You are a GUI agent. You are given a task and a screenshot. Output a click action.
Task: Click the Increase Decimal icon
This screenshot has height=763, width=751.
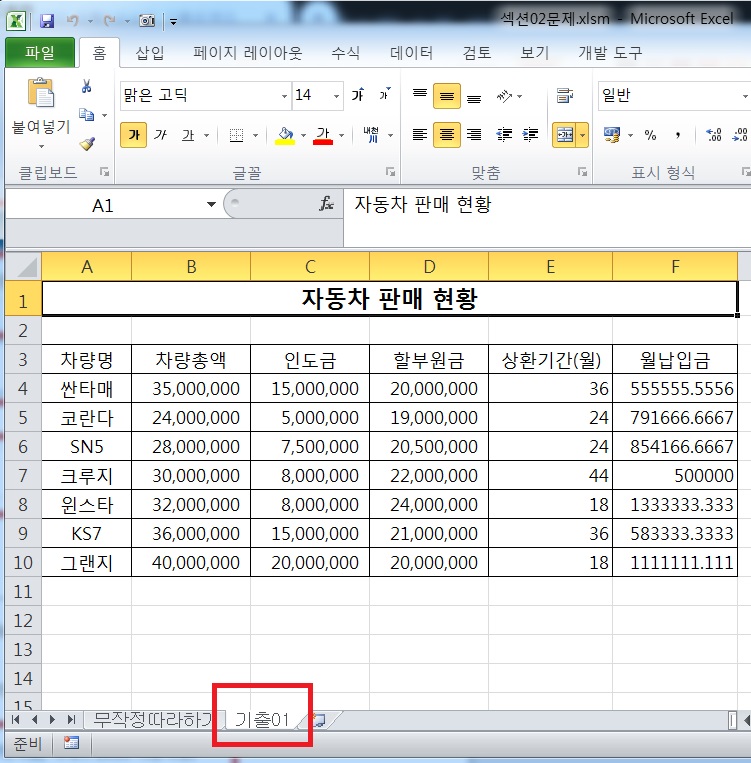pyautogui.click(x=714, y=135)
